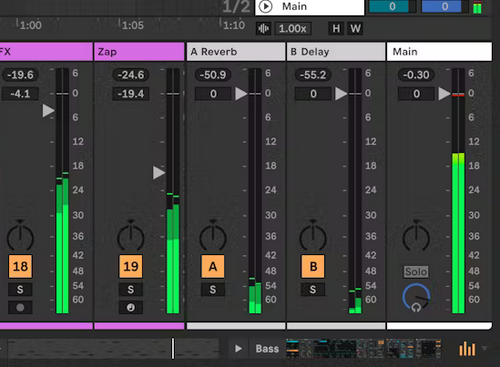
Task: Click the FX peak level -19.6
Action: [x=20, y=75]
